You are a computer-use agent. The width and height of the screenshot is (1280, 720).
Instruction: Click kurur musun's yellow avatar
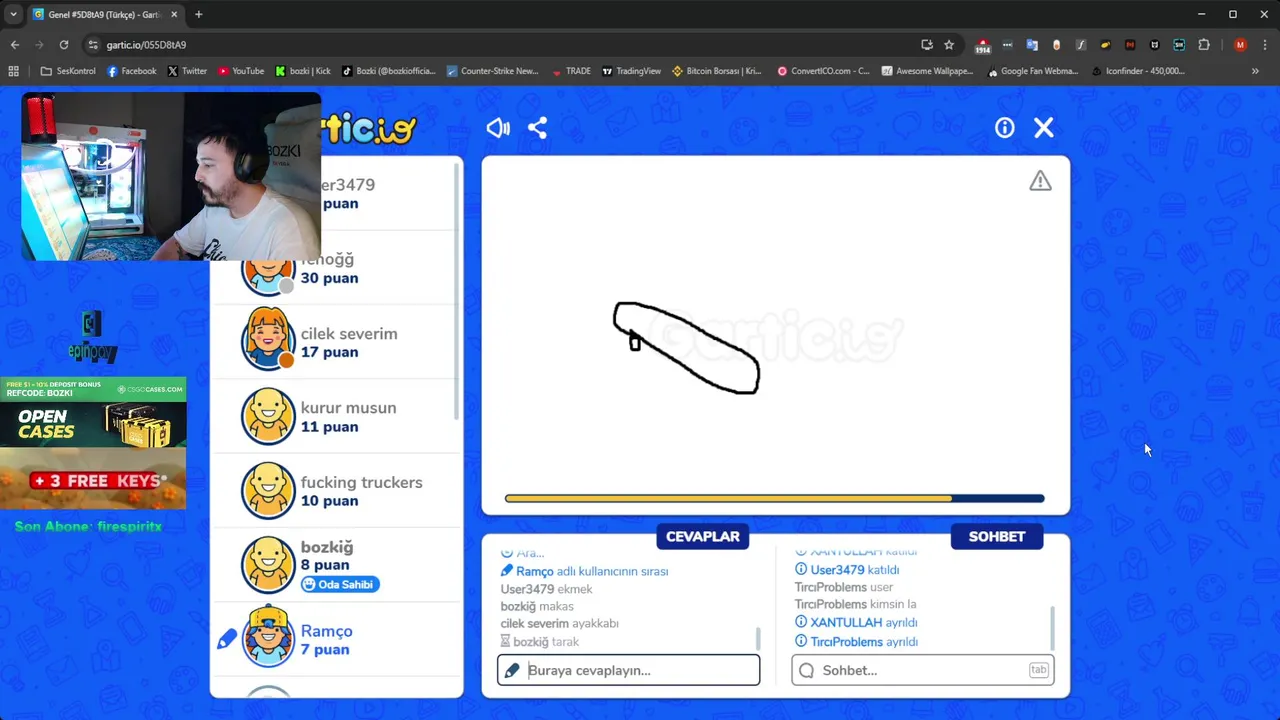click(x=268, y=416)
